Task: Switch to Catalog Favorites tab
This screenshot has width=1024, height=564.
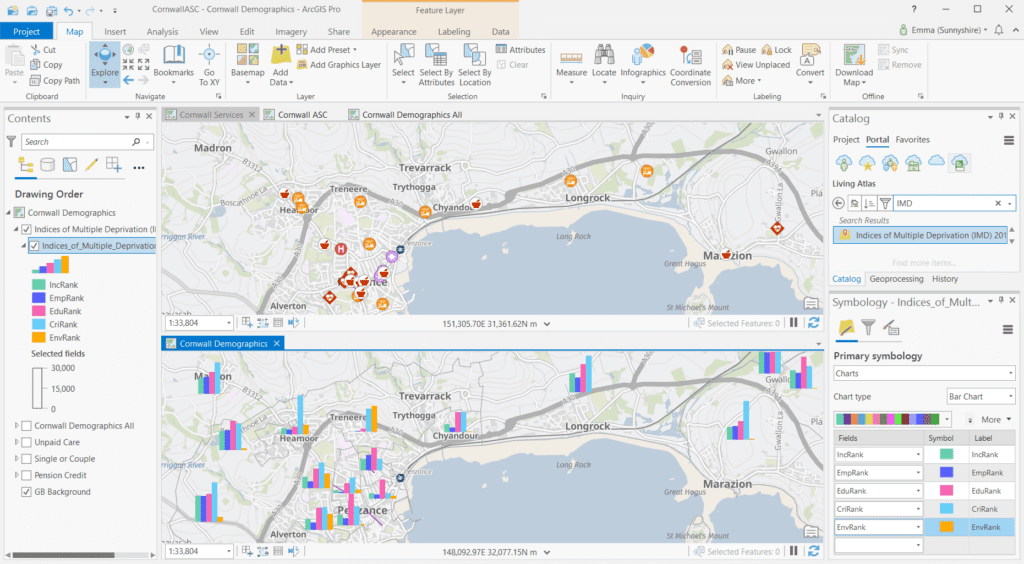Action: tap(912, 140)
